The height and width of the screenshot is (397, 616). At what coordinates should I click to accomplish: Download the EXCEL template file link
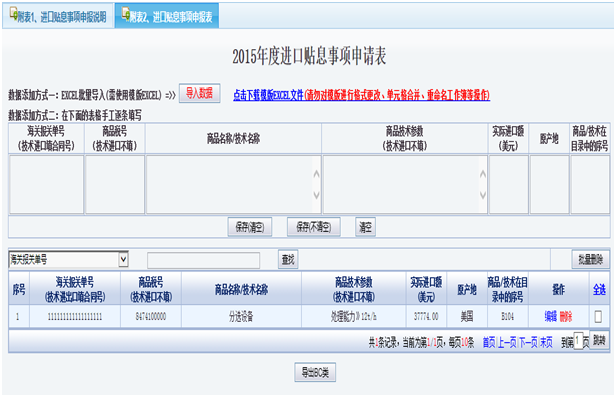click(x=361, y=95)
